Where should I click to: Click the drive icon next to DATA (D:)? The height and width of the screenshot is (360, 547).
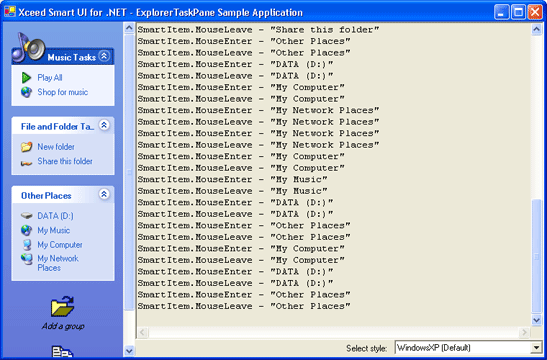[26, 216]
